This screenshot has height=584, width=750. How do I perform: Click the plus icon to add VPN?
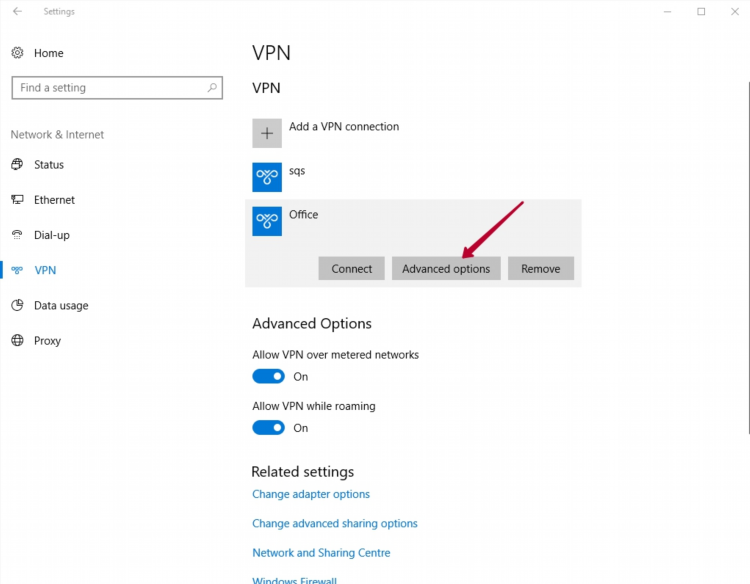pos(267,133)
